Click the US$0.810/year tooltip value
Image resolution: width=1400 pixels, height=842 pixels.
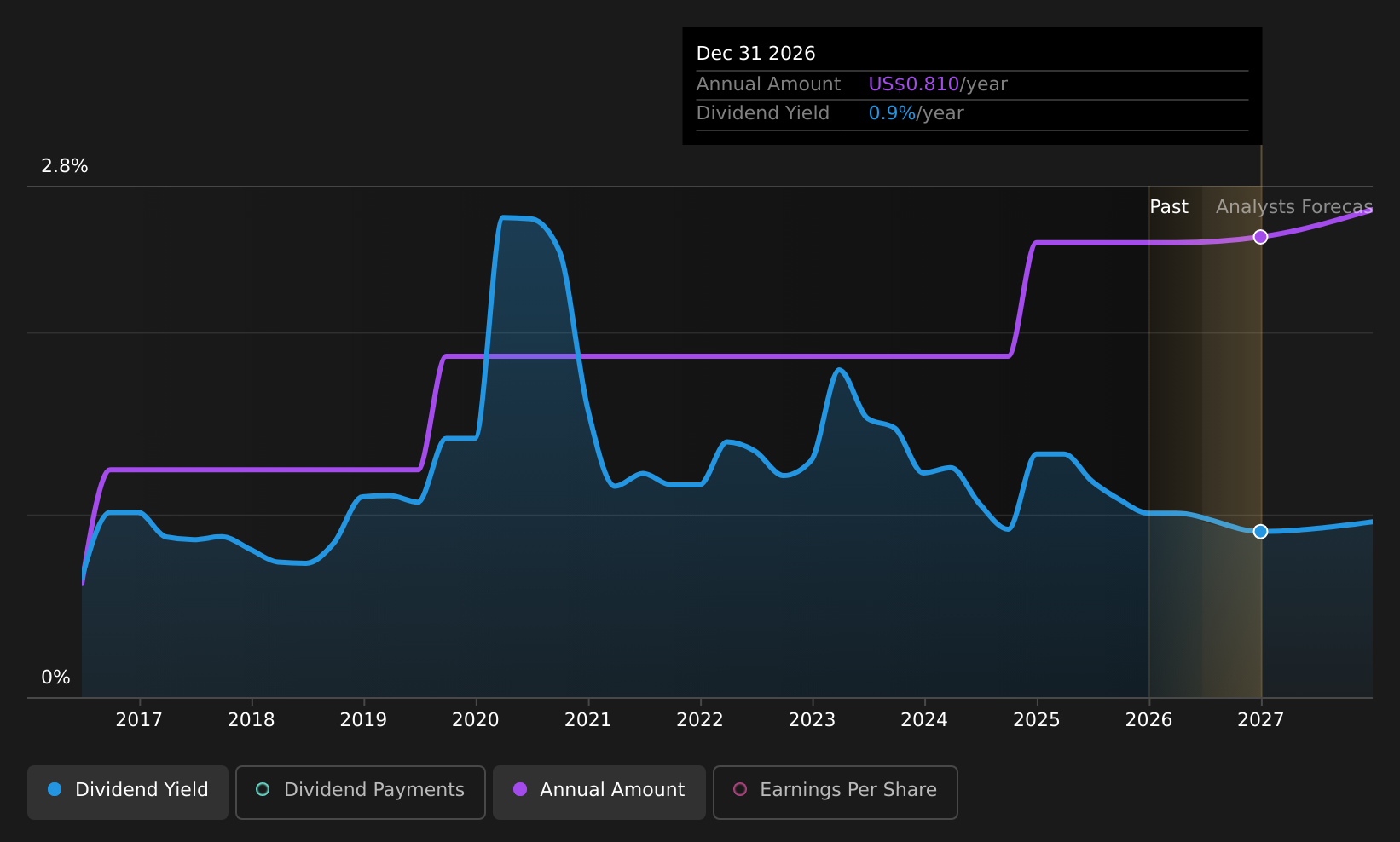coord(938,84)
